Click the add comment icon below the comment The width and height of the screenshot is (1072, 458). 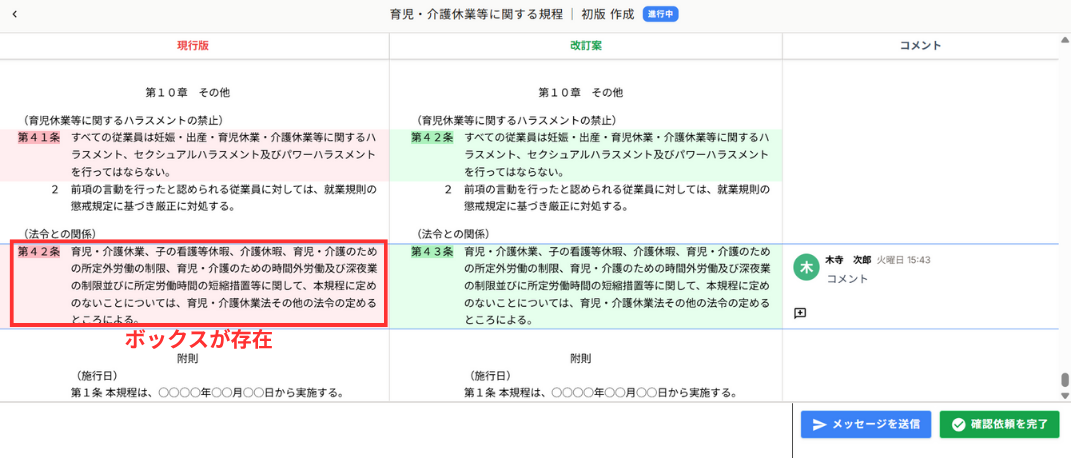pyautogui.click(x=800, y=313)
